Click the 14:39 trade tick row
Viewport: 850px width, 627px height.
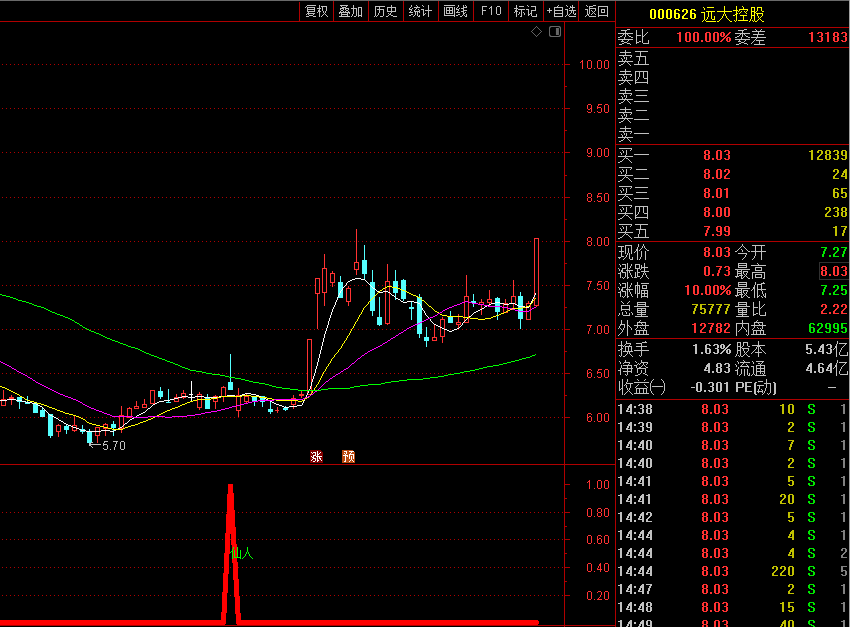[x=733, y=428]
